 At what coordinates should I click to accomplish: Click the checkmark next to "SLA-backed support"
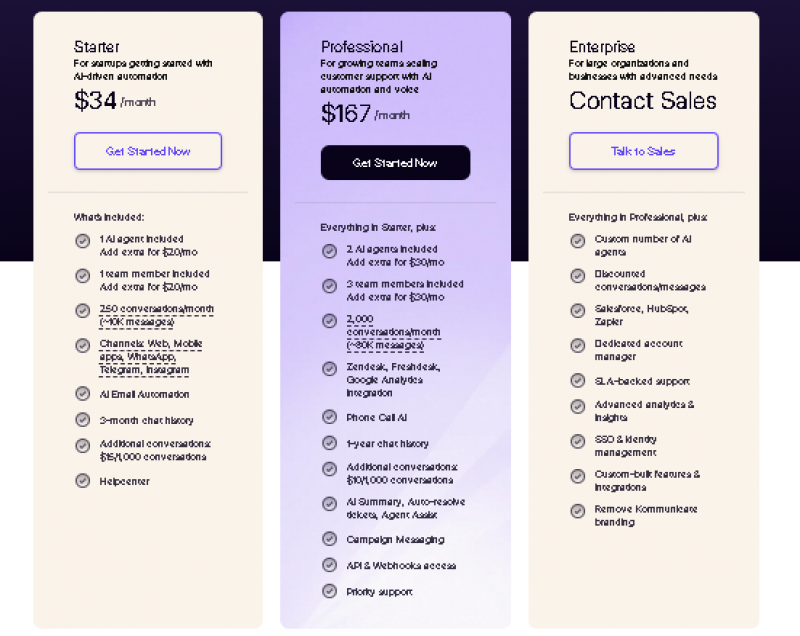578,381
